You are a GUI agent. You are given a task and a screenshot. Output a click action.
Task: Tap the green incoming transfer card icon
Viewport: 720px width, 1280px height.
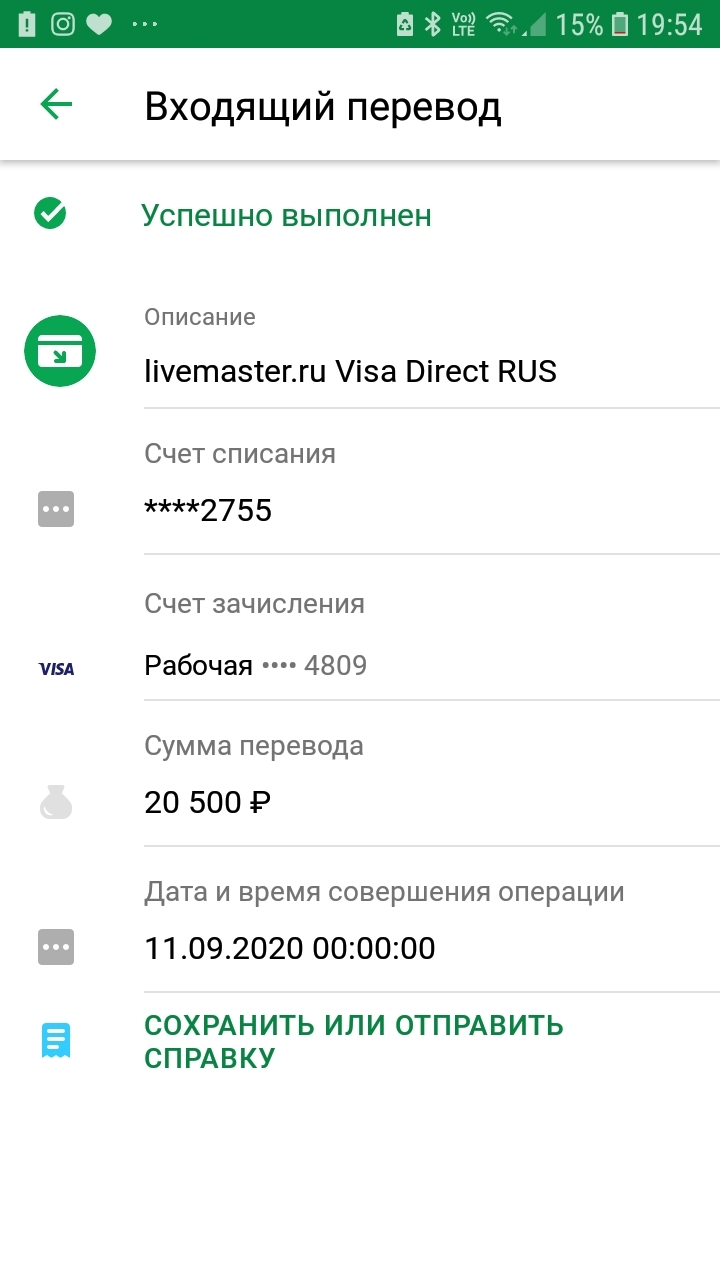[60, 351]
